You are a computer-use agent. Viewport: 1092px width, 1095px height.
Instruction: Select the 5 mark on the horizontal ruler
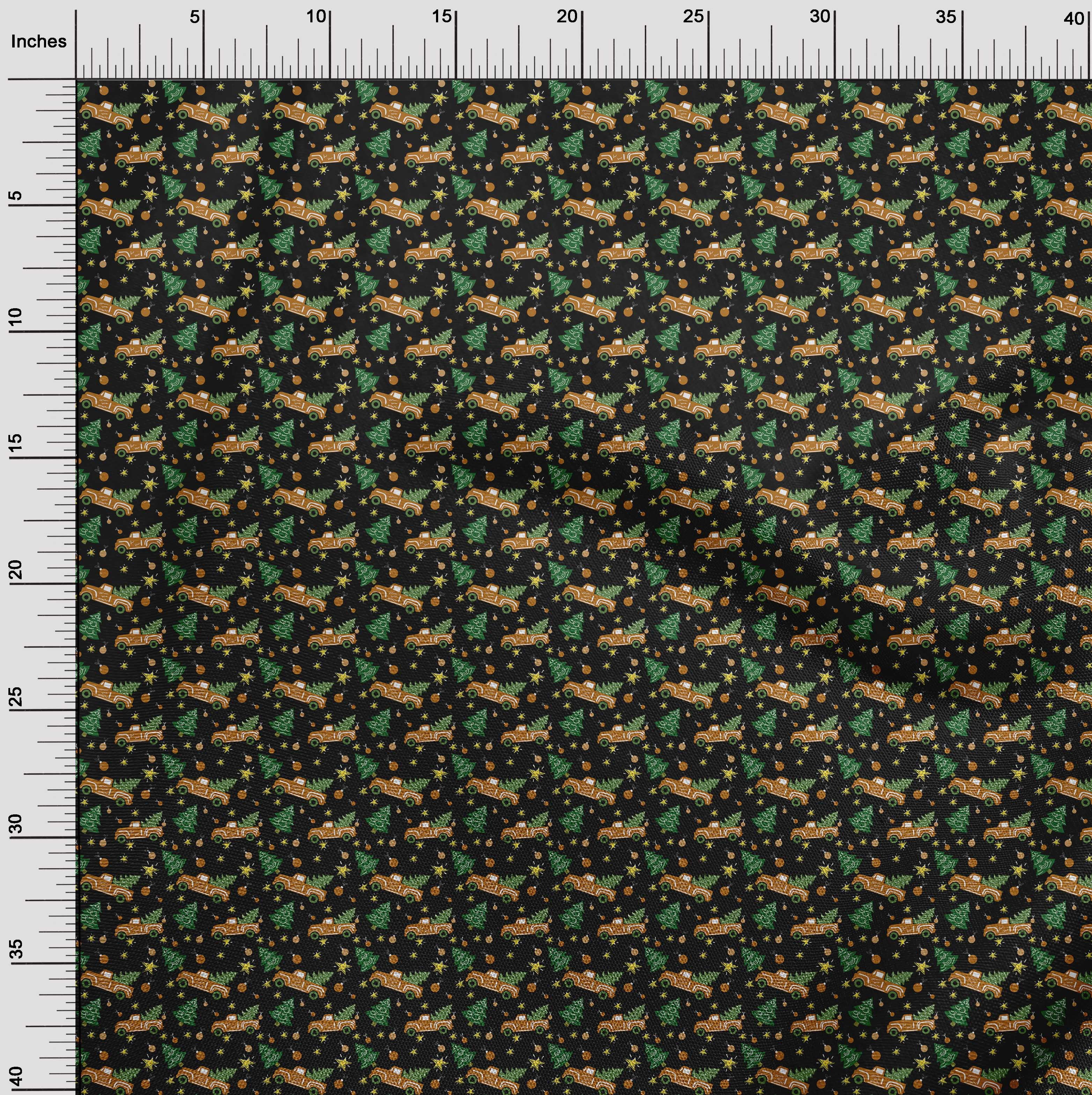[x=195, y=17]
